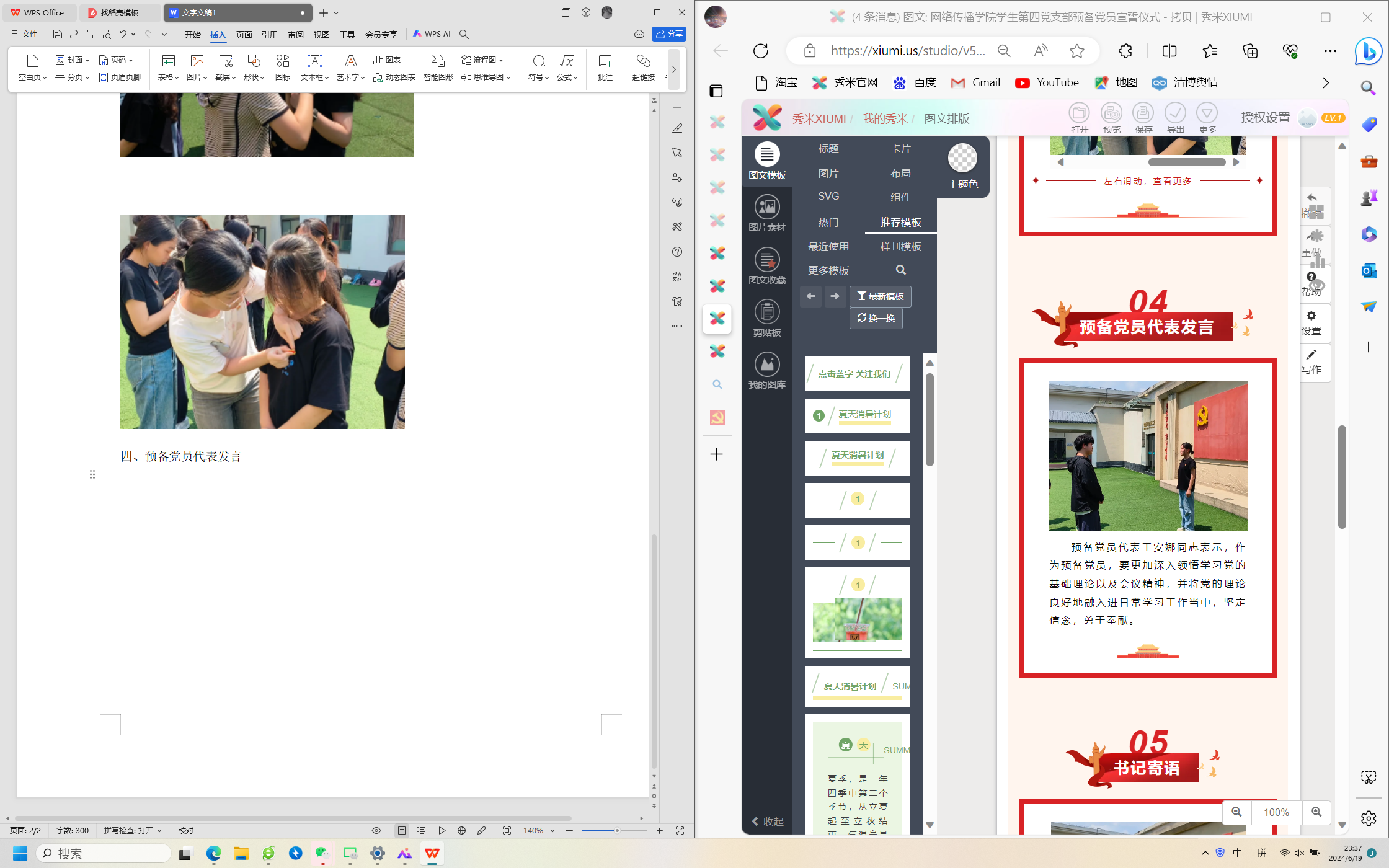Toggle 拼写检查 spell check in status bar
This screenshot has width=1389, height=868.
133,830
